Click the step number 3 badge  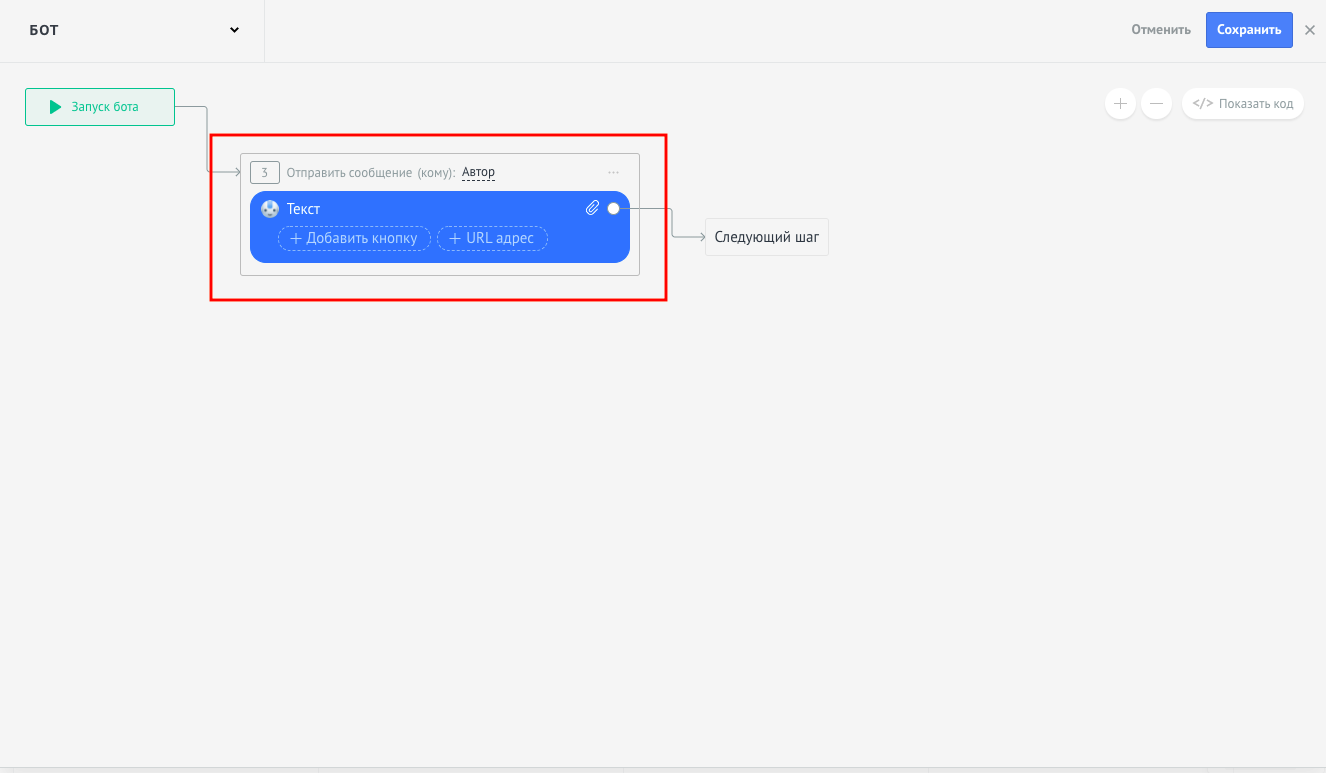click(264, 173)
